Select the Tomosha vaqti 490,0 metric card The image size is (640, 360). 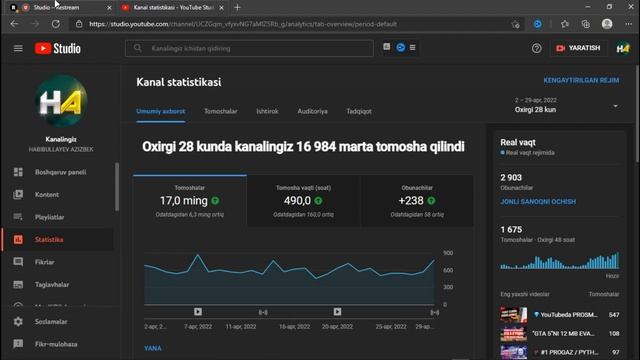(x=303, y=201)
